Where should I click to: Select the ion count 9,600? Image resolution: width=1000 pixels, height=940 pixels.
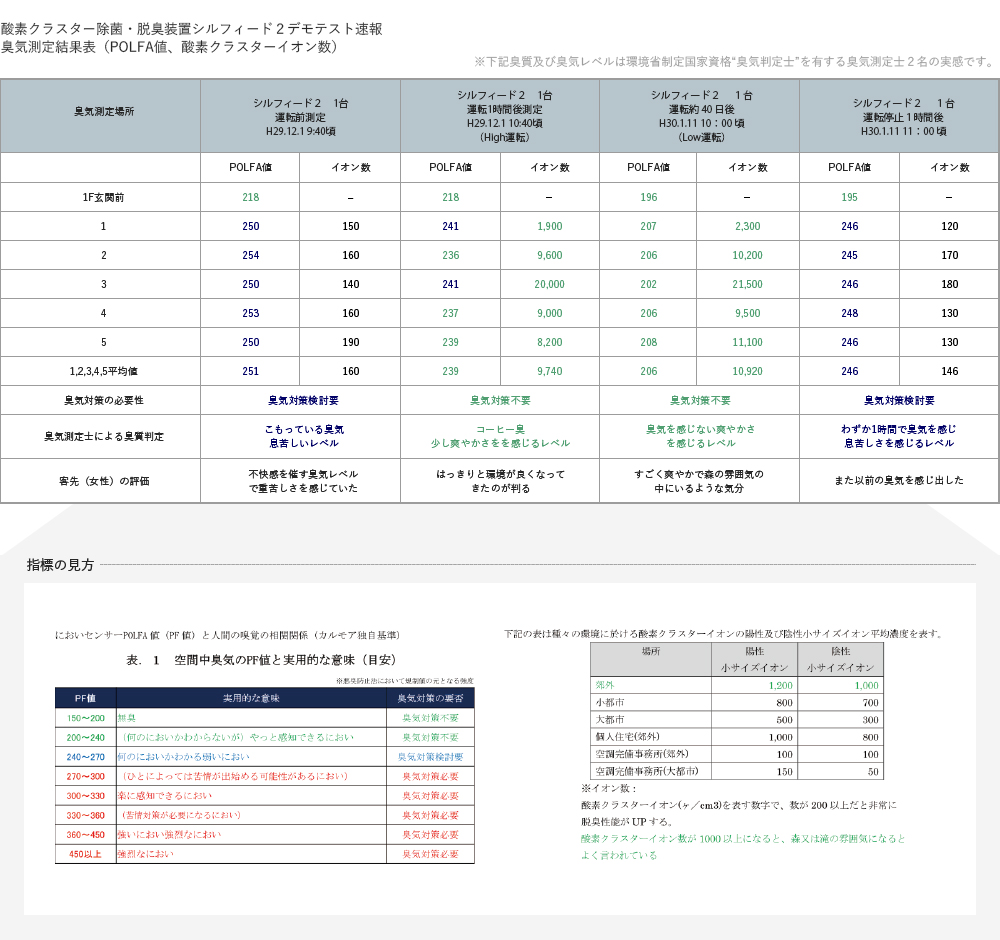(x=550, y=255)
